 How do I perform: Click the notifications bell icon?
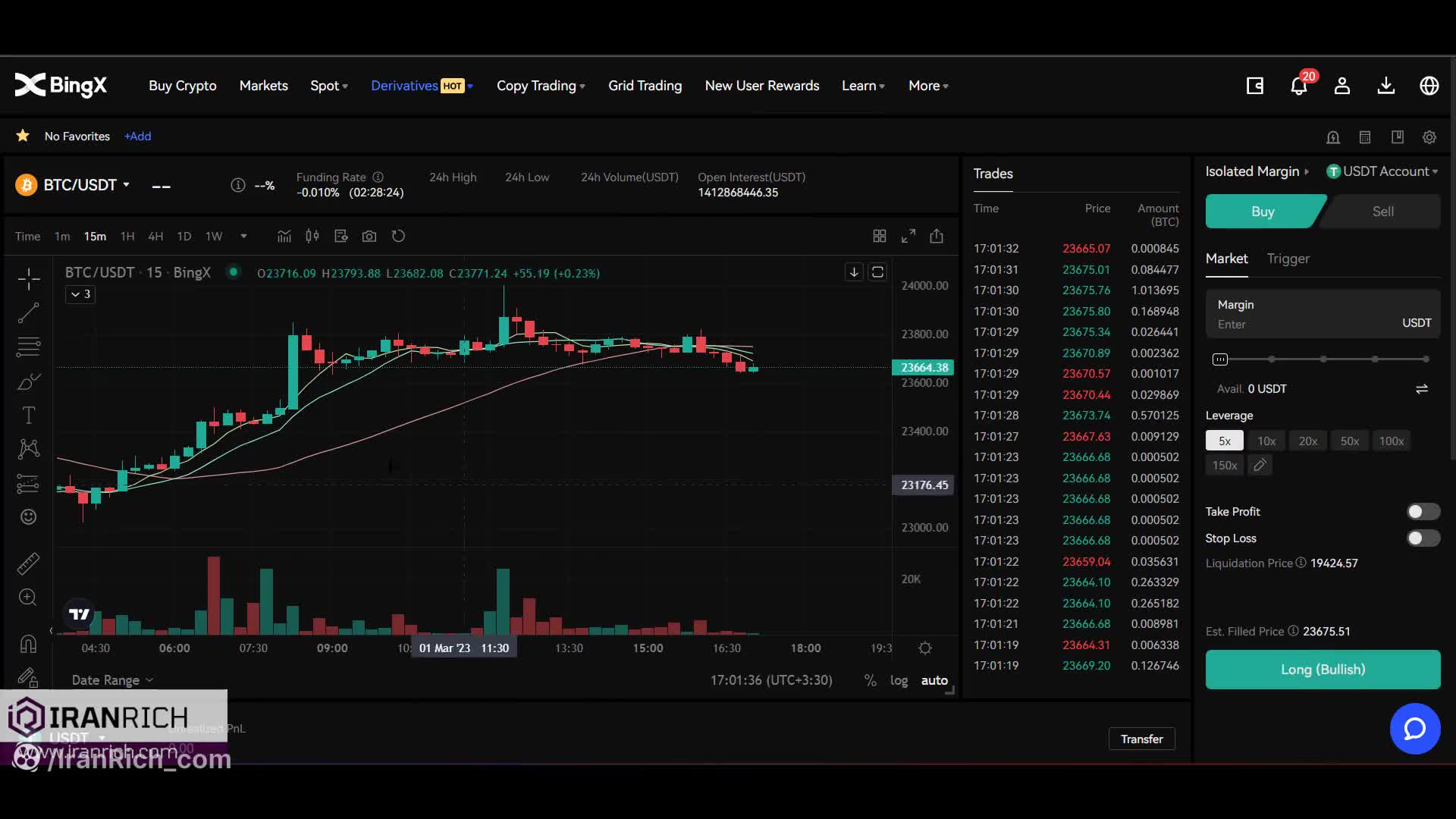[1298, 86]
